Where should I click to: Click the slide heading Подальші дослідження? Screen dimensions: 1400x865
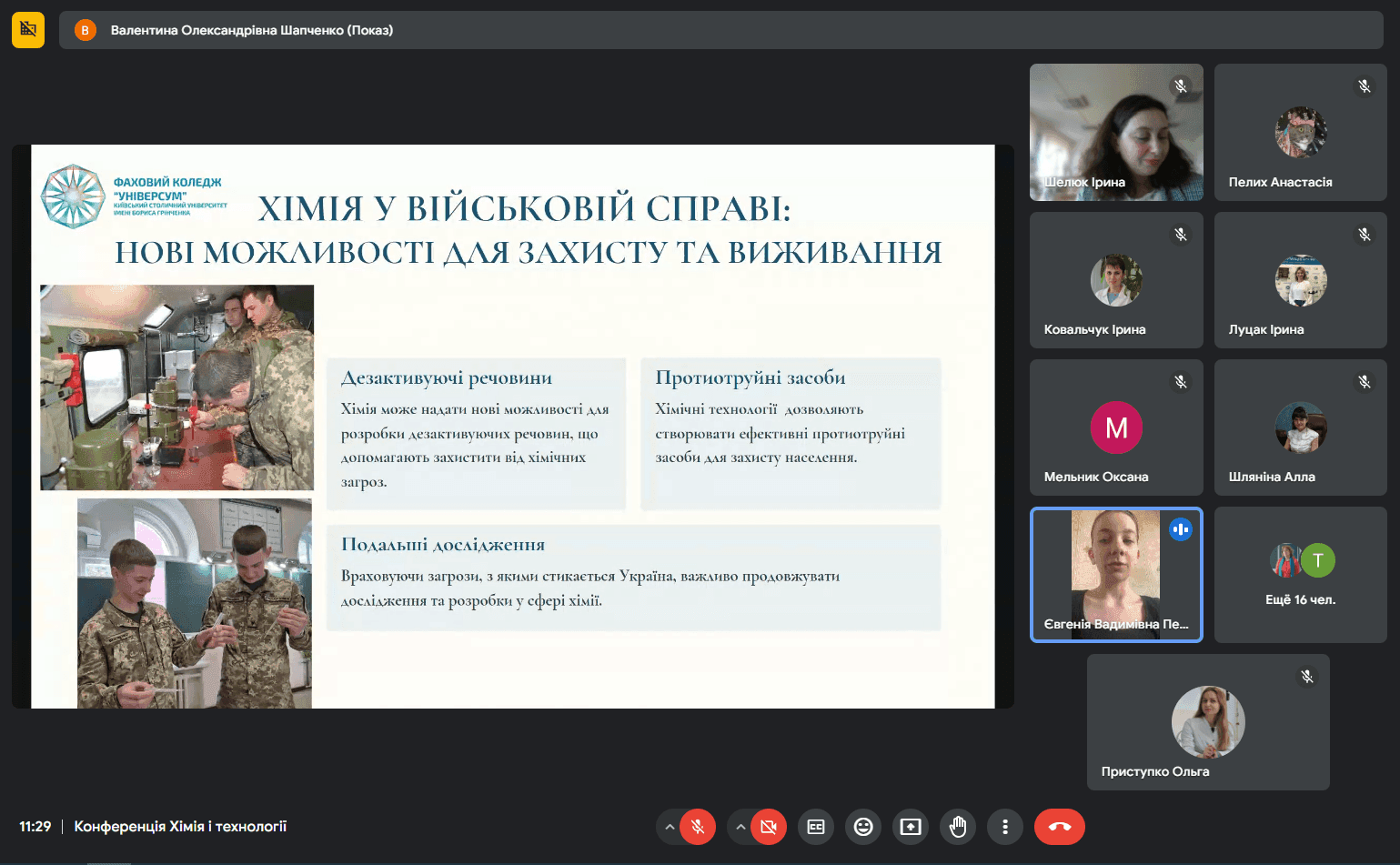[x=443, y=544]
